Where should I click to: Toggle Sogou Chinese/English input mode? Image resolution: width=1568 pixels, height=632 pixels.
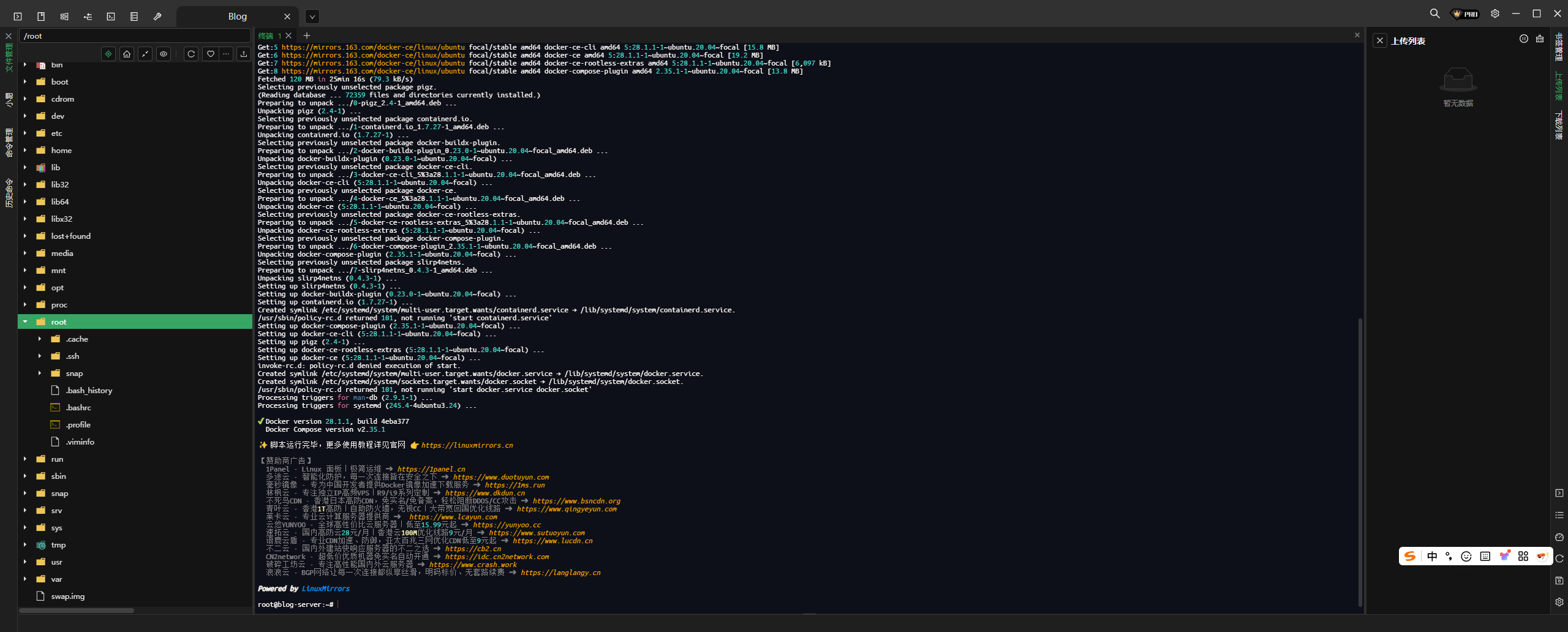[1432, 556]
